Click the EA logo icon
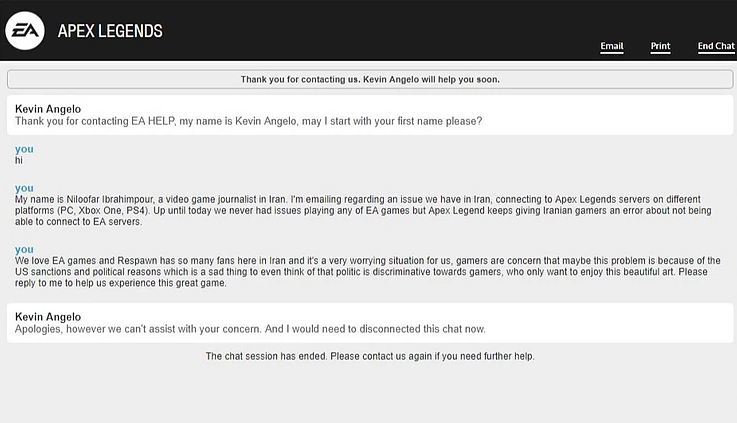 click(25, 31)
